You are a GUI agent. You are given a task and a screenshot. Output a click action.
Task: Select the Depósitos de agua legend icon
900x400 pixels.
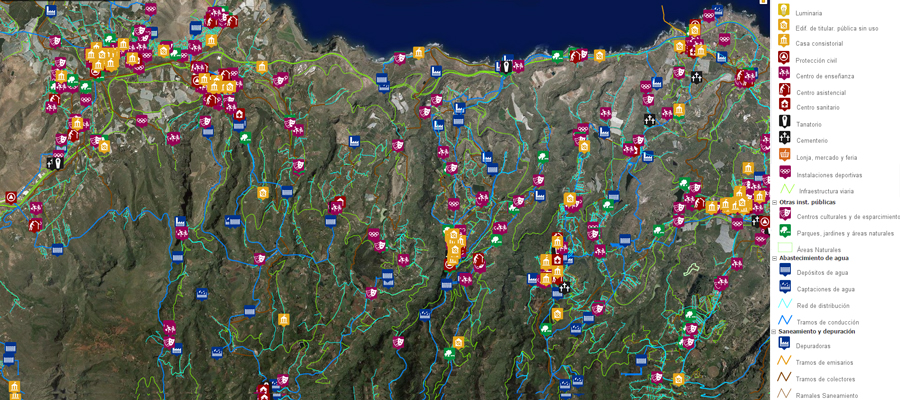pyautogui.click(x=784, y=270)
